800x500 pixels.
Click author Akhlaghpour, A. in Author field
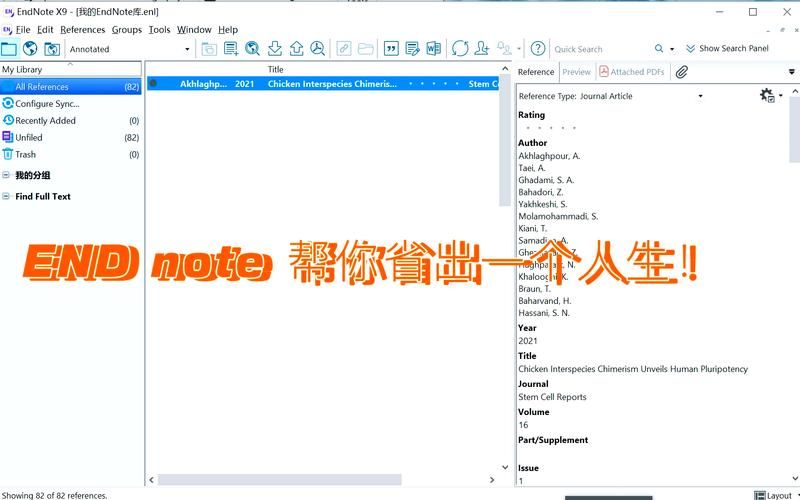[x=549, y=156]
